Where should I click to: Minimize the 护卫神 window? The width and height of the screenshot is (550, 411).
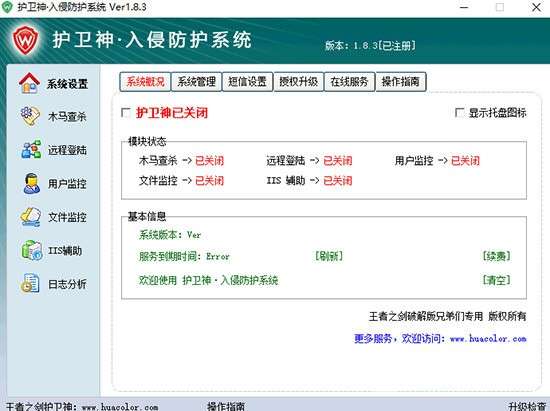click(x=464, y=7)
